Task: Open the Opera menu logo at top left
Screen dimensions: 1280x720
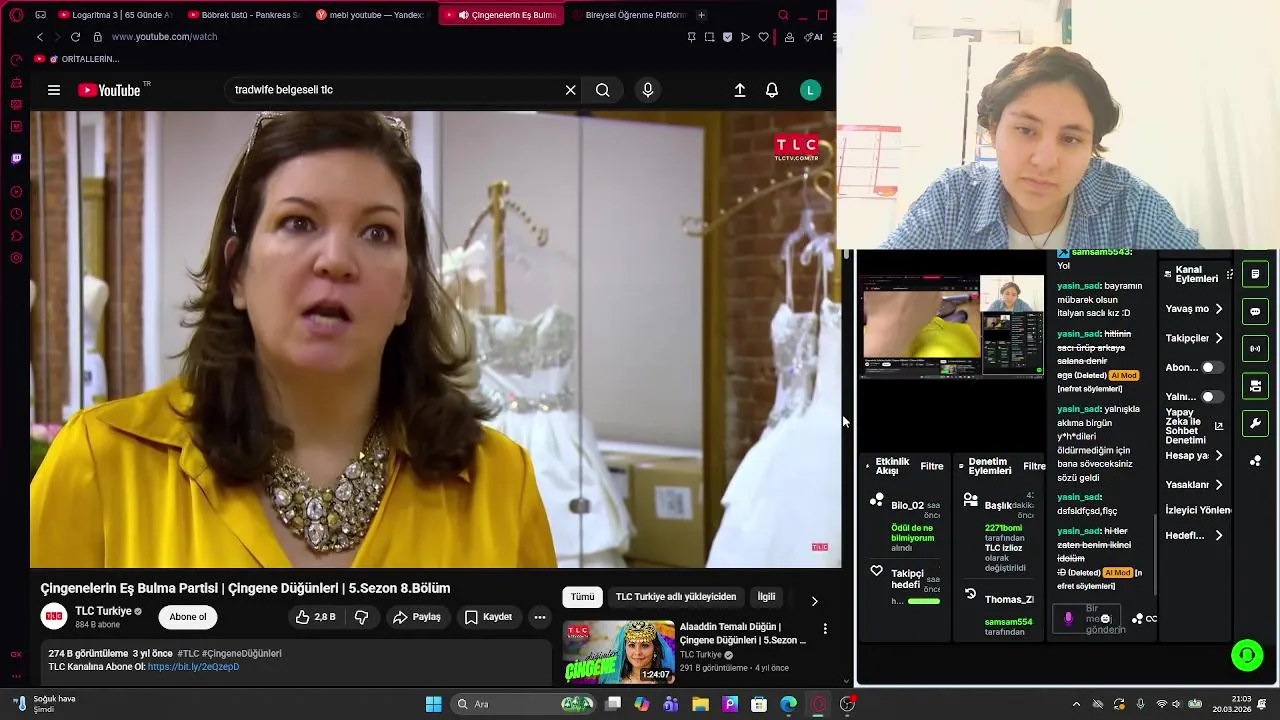Action: pyautogui.click(x=16, y=15)
